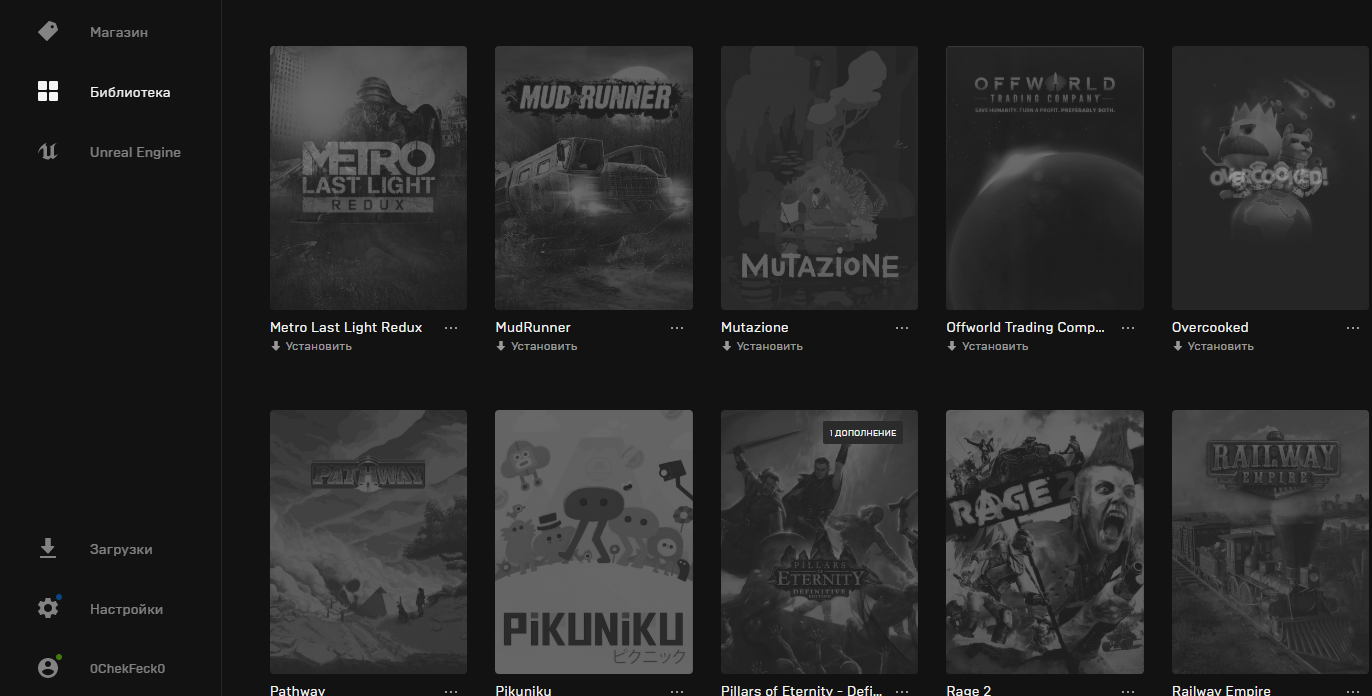Click the 1 дополнение badge on Pillars of Eternity
Screen dimensions: 1372x696
[x=863, y=433]
